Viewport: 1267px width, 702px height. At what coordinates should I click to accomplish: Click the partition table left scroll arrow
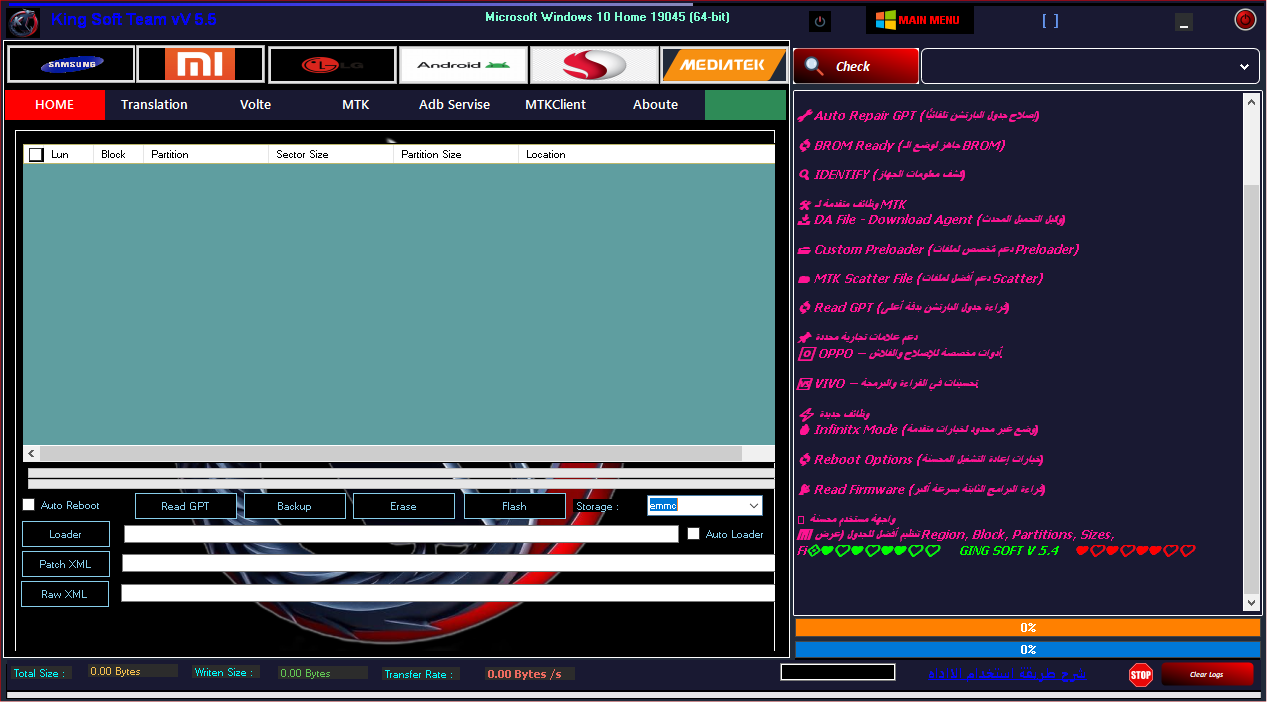[31, 453]
